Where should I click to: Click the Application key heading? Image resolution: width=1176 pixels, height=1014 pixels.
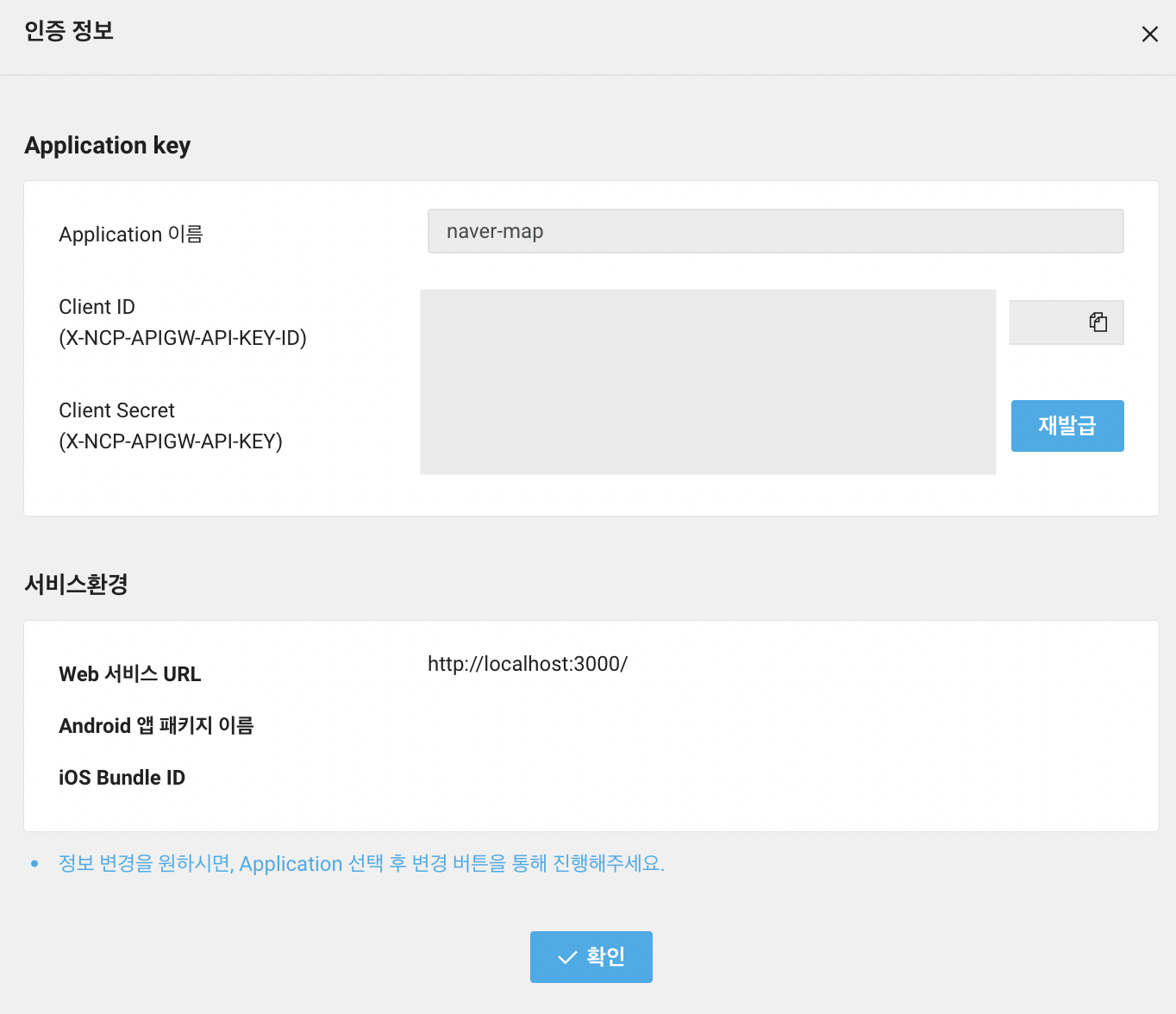click(x=108, y=146)
